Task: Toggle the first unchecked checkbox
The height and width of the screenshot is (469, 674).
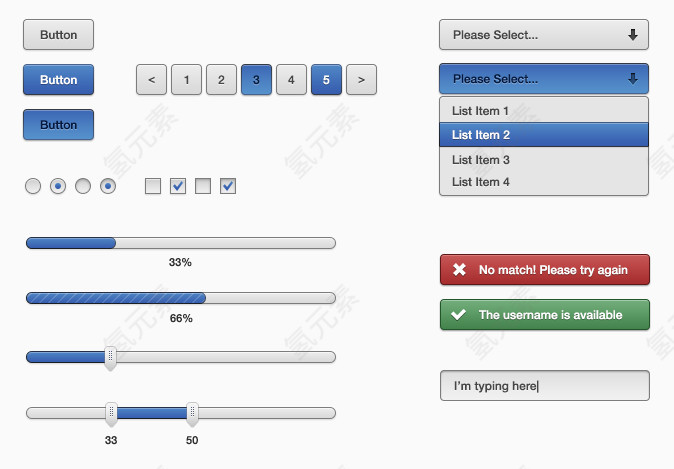Action: click(x=153, y=186)
